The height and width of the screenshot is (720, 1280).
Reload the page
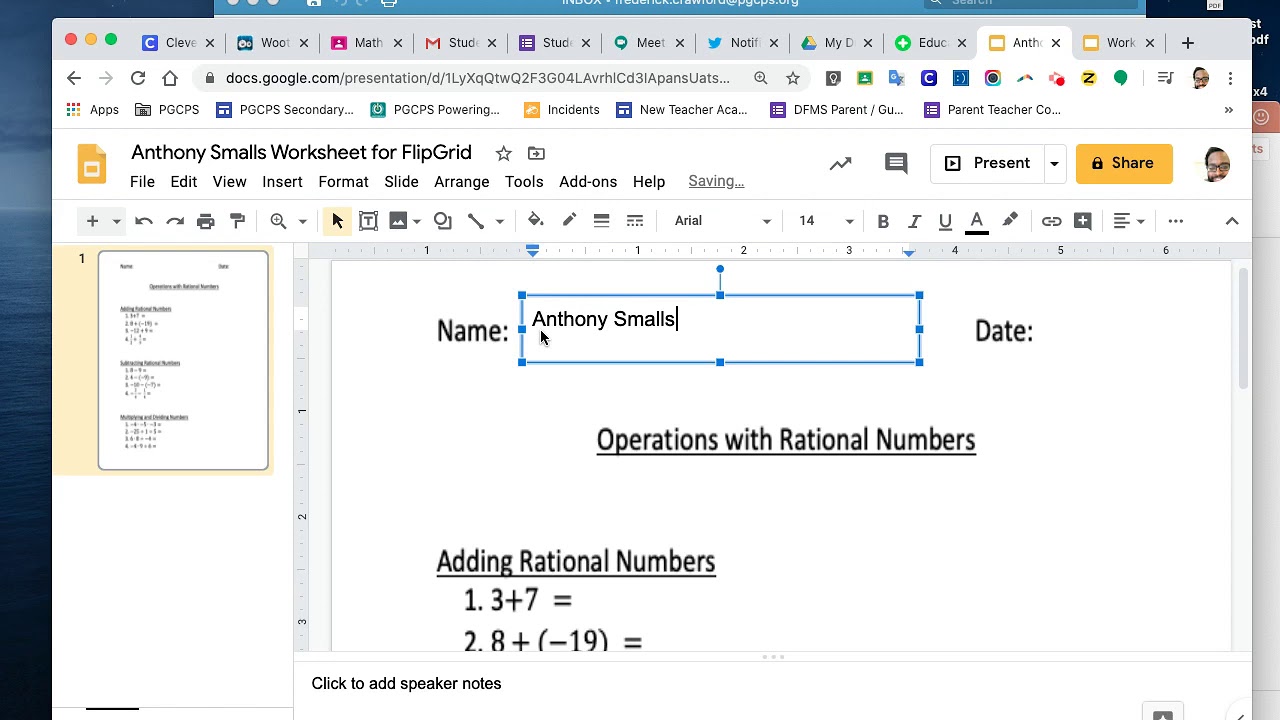coord(138,78)
